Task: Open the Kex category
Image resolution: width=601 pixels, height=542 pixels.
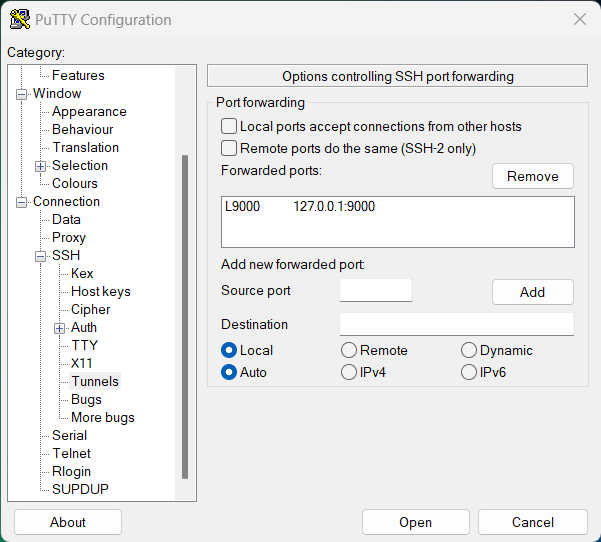Action: click(x=82, y=273)
